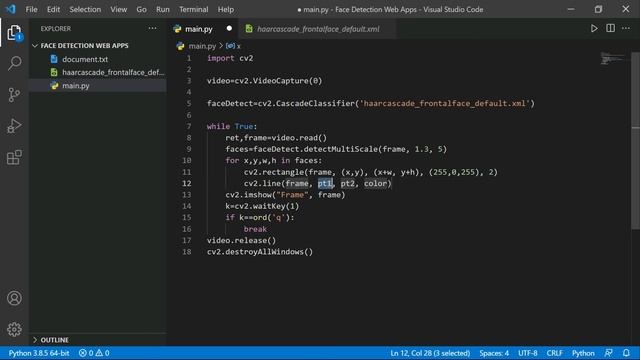Select Python 3.8.5 64-bit interpreter
640x360 pixels.
click(39, 353)
